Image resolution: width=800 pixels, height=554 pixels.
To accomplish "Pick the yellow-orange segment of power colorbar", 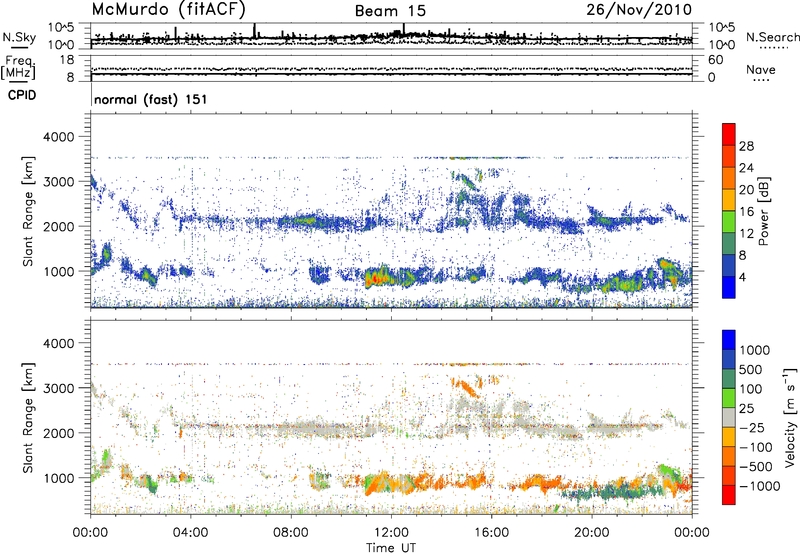I will [729, 199].
